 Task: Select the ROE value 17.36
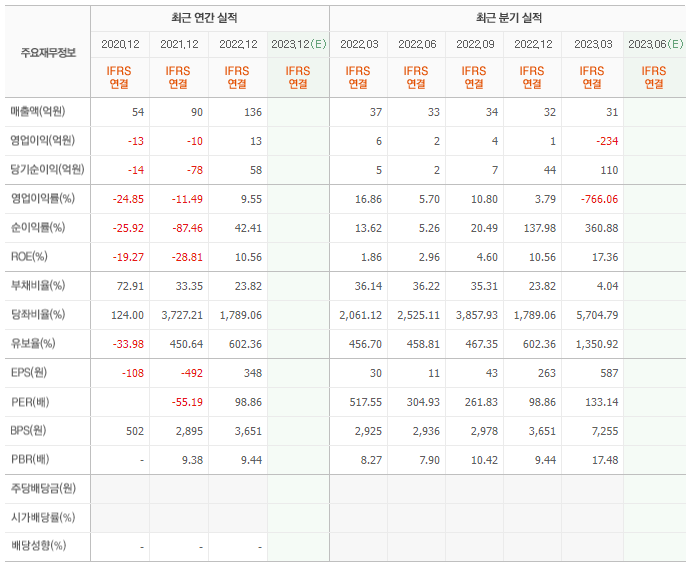click(605, 257)
